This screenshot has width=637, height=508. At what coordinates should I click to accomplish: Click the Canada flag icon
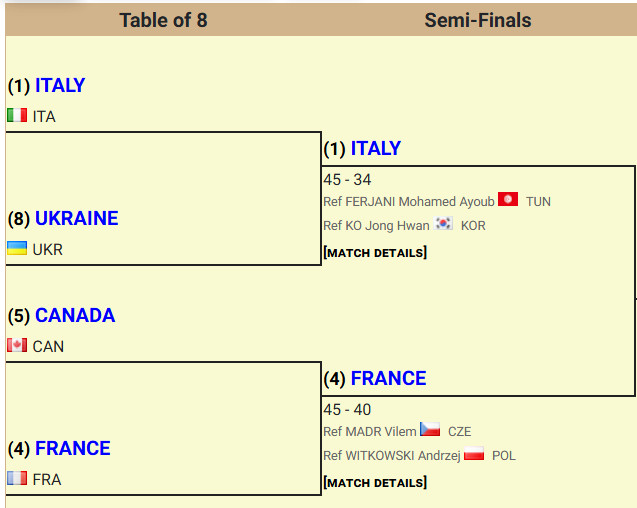click(17, 346)
